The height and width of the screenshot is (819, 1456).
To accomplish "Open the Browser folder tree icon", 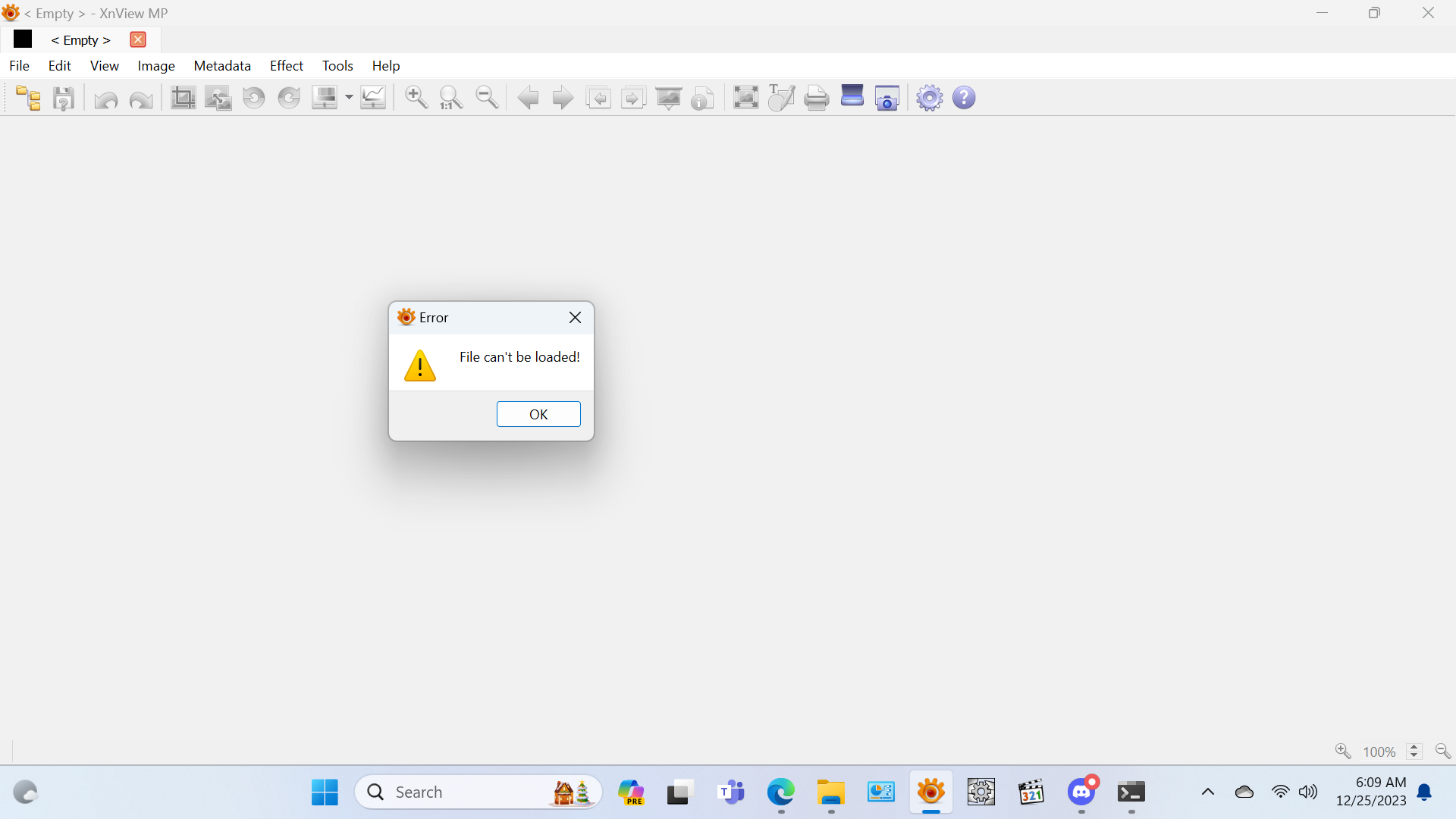I will click(29, 98).
